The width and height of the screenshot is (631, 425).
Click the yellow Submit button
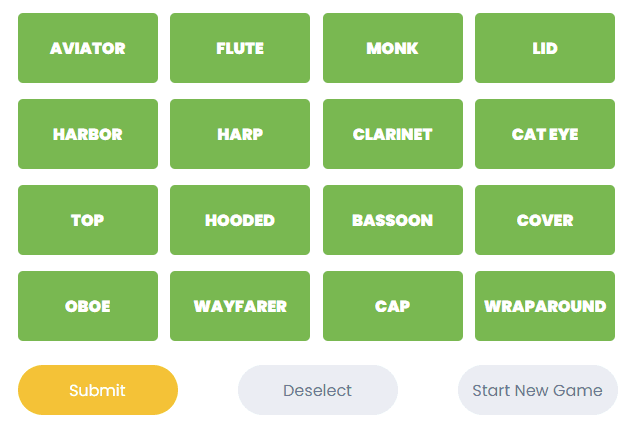point(98,390)
